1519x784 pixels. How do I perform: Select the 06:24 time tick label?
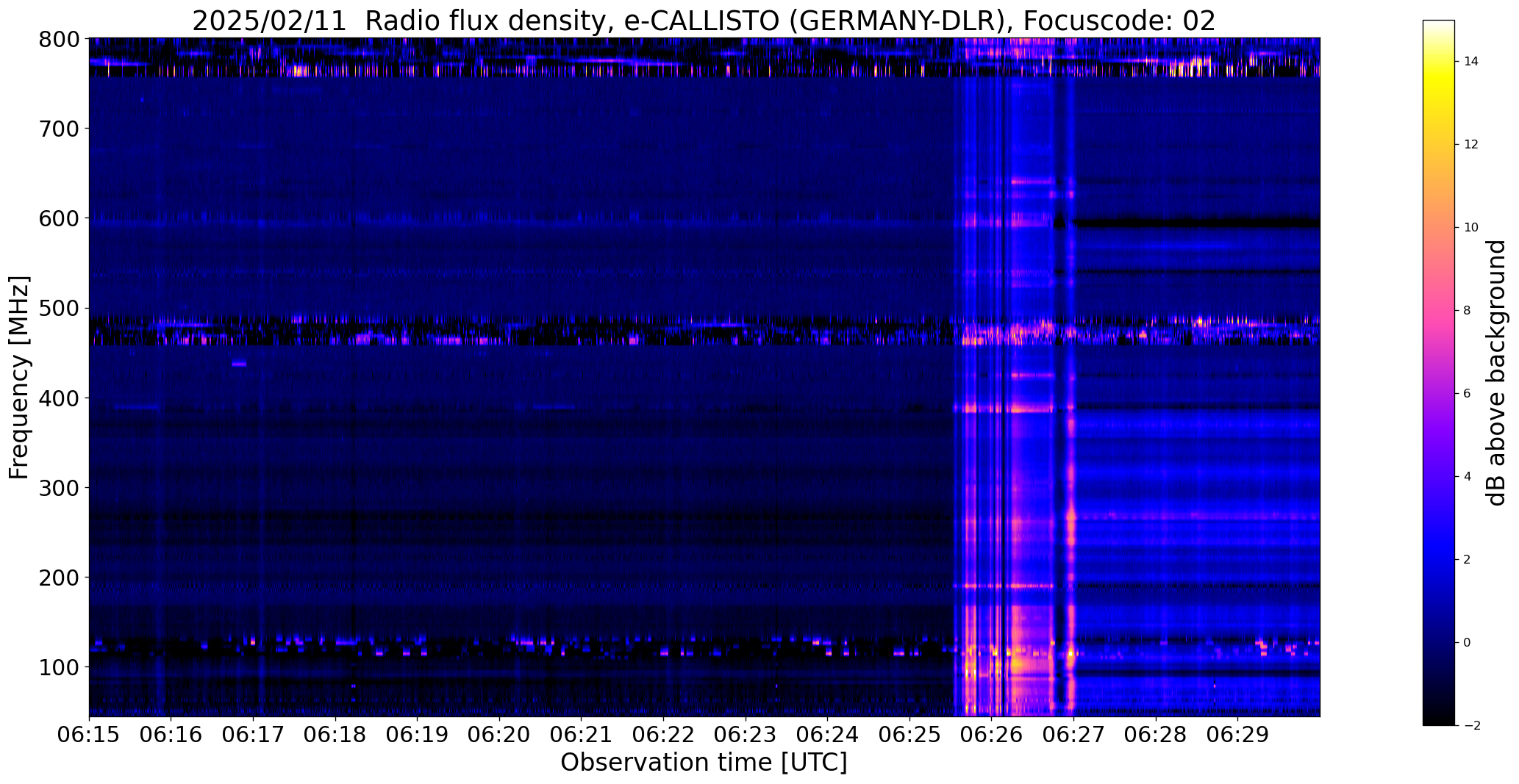point(827,735)
